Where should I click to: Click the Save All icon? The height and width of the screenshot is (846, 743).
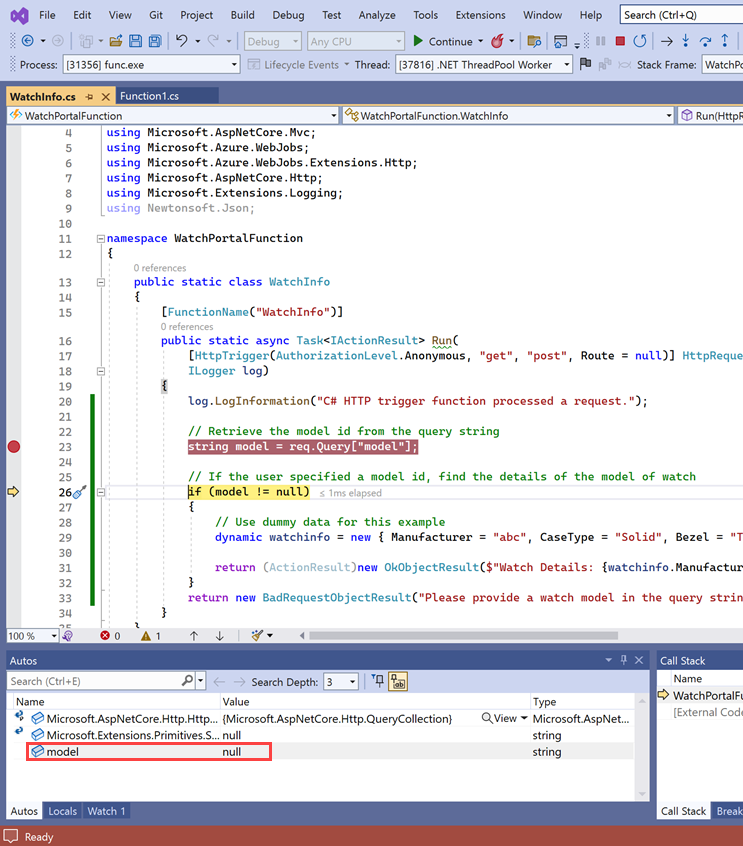(155, 41)
